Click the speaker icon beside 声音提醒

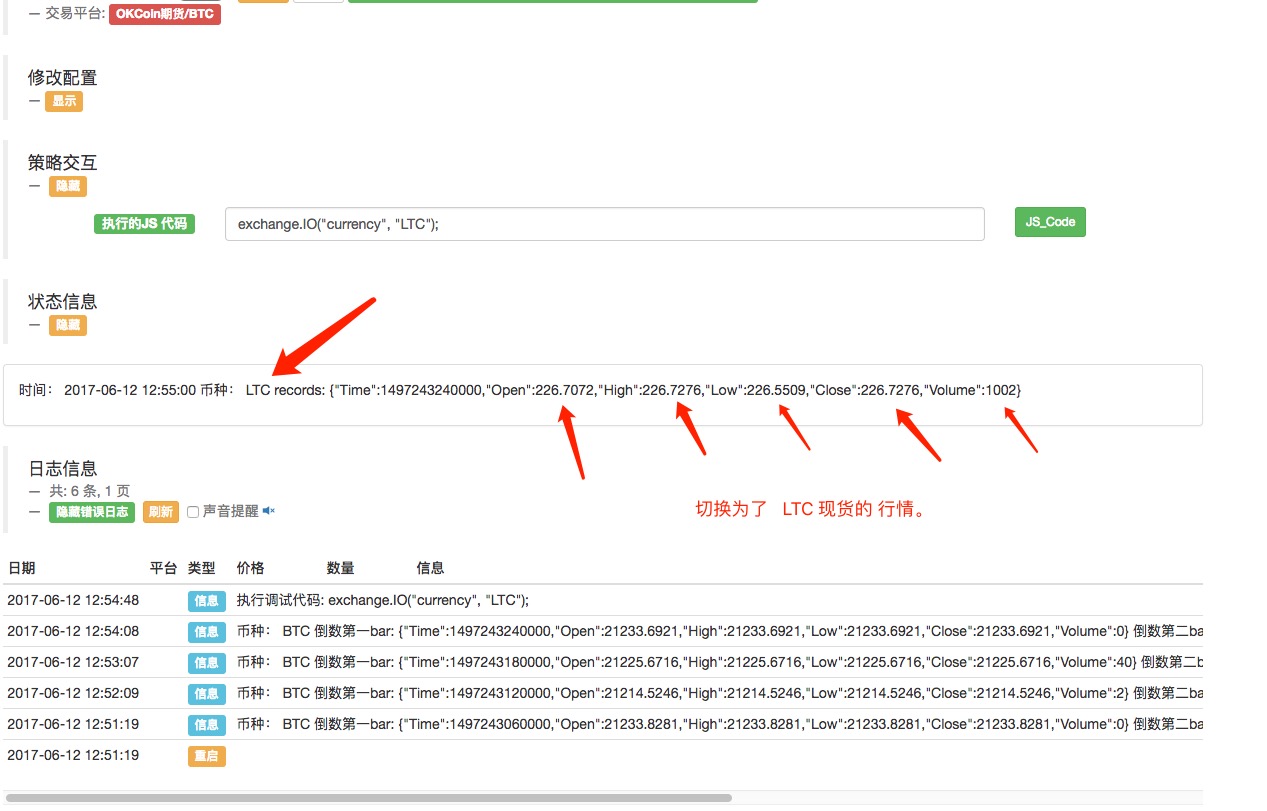tap(268, 511)
